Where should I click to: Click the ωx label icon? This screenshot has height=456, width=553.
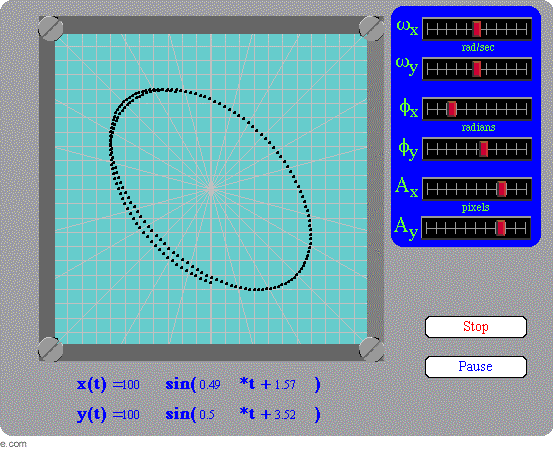(x=407, y=28)
